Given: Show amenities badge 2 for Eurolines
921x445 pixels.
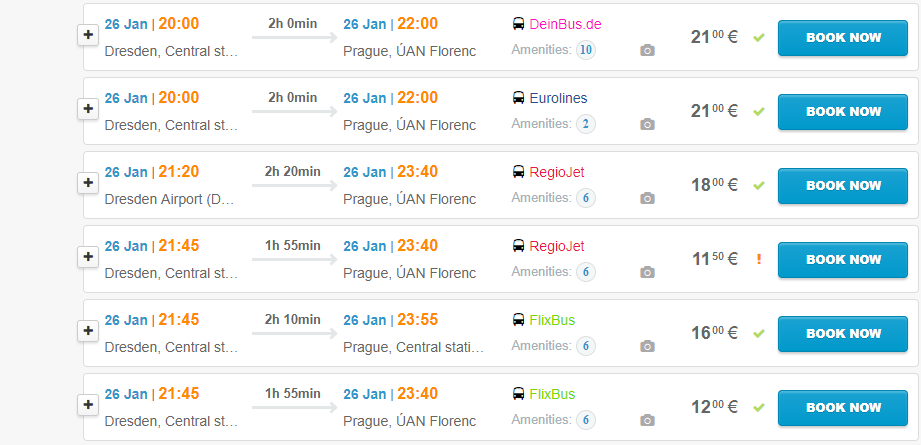Looking at the screenshot, I should pos(586,124).
